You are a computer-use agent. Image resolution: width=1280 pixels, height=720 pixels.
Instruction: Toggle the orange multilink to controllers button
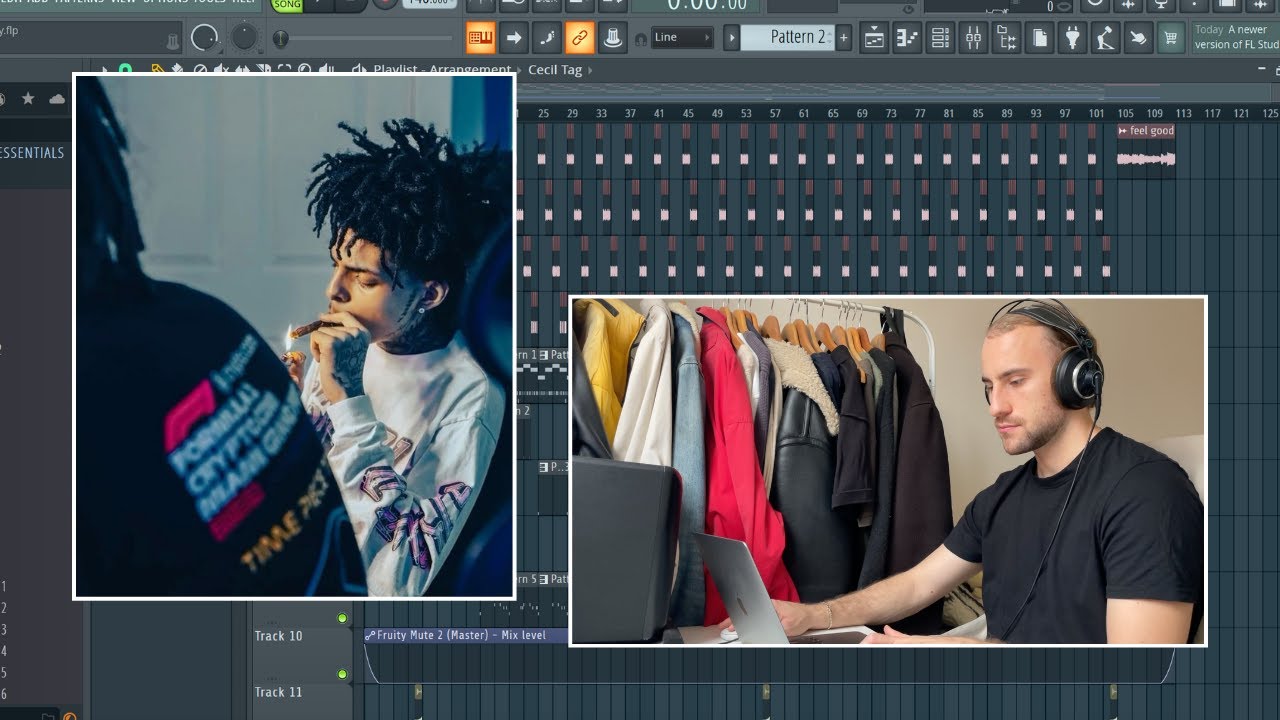coord(580,38)
